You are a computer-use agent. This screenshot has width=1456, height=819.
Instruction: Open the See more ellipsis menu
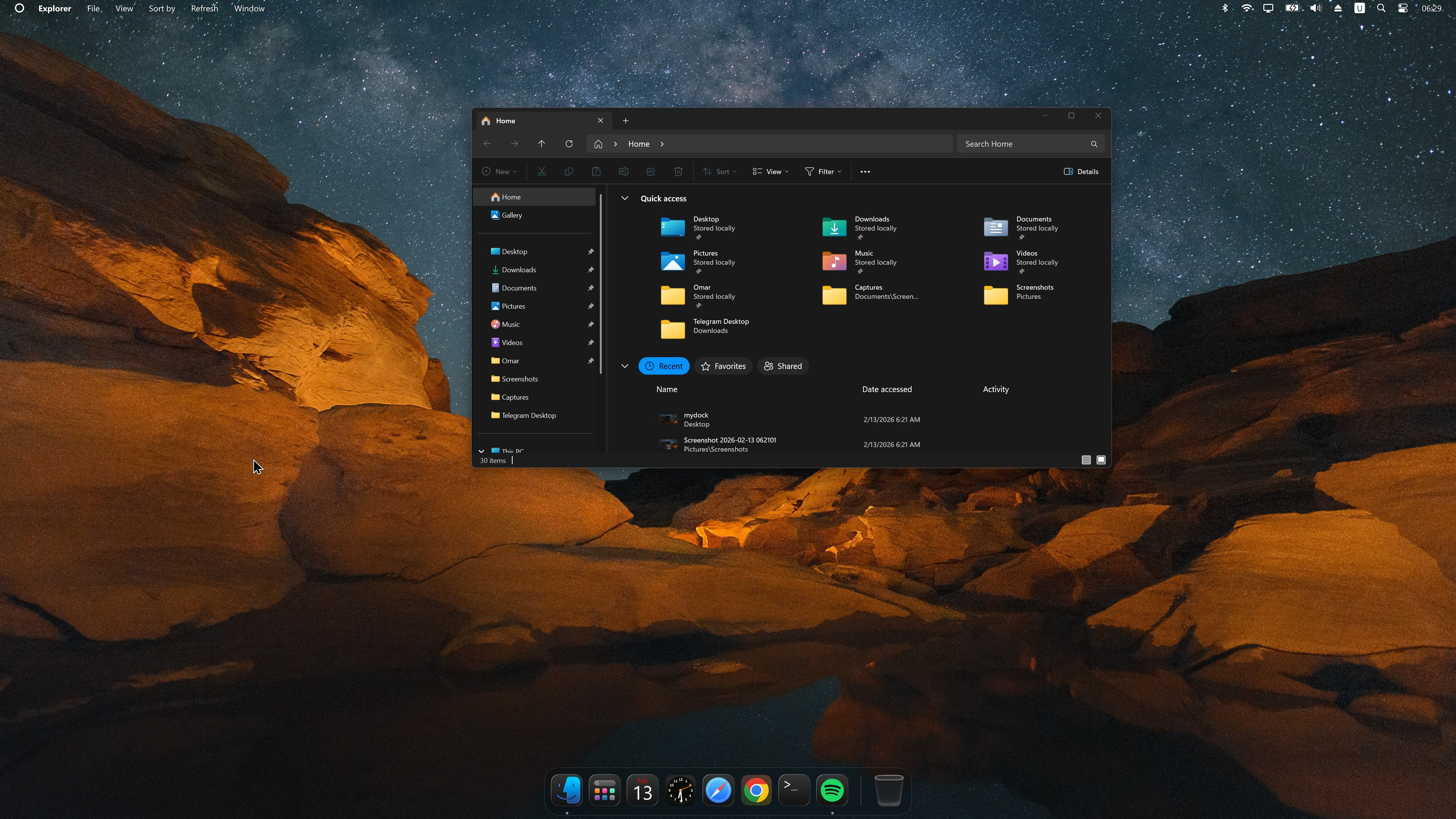865,171
